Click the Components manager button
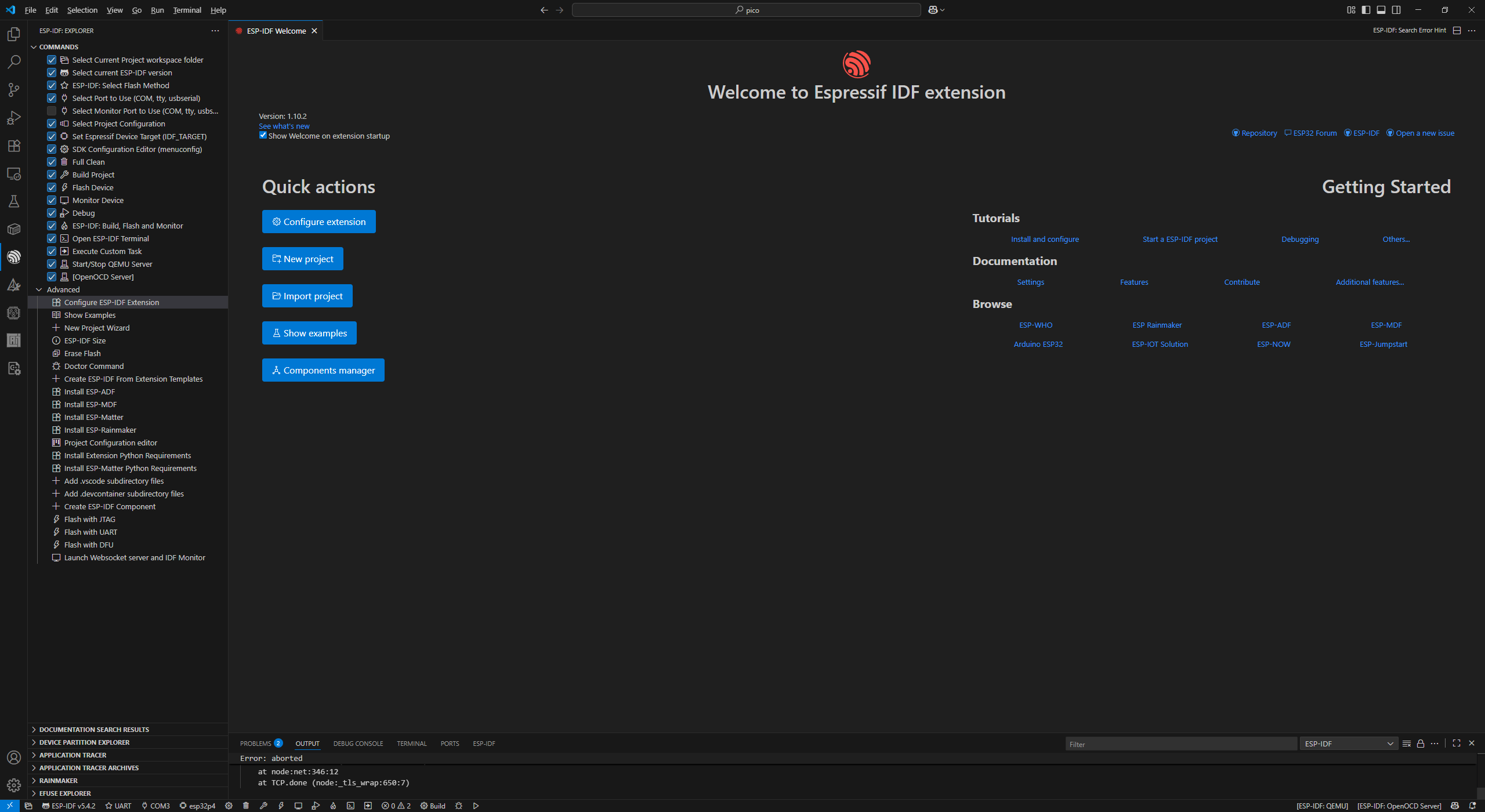Viewport: 1485px width, 812px height. click(323, 370)
